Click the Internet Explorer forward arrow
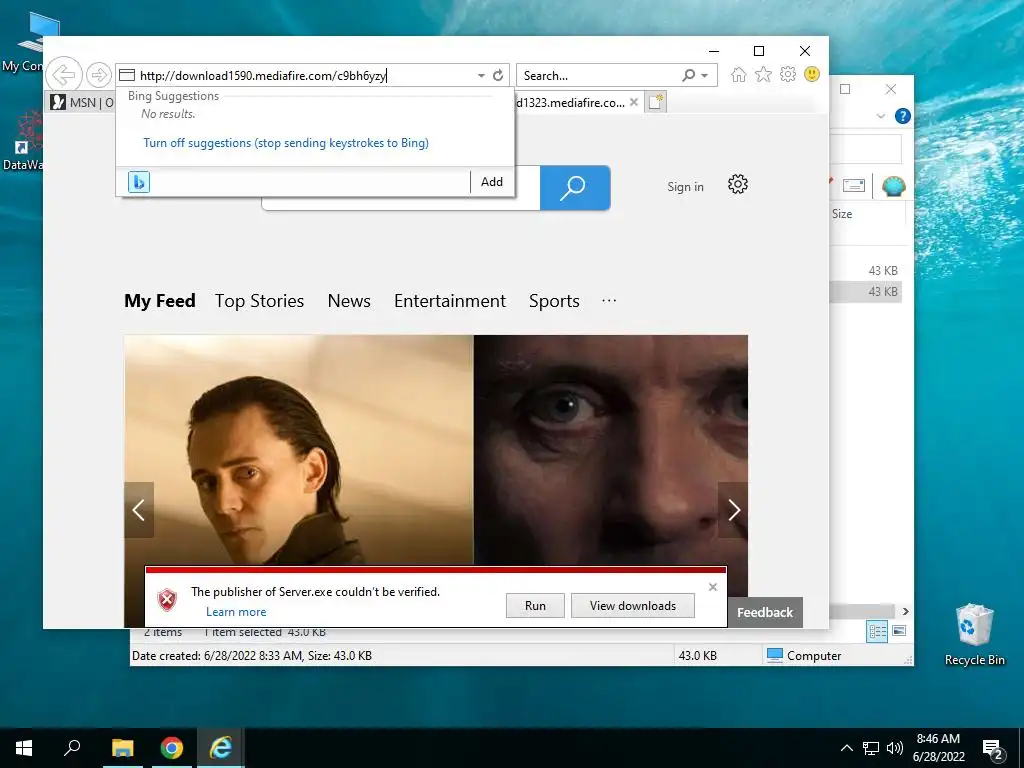The height and width of the screenshot is (768, 1024). click(x=99, y=75)
